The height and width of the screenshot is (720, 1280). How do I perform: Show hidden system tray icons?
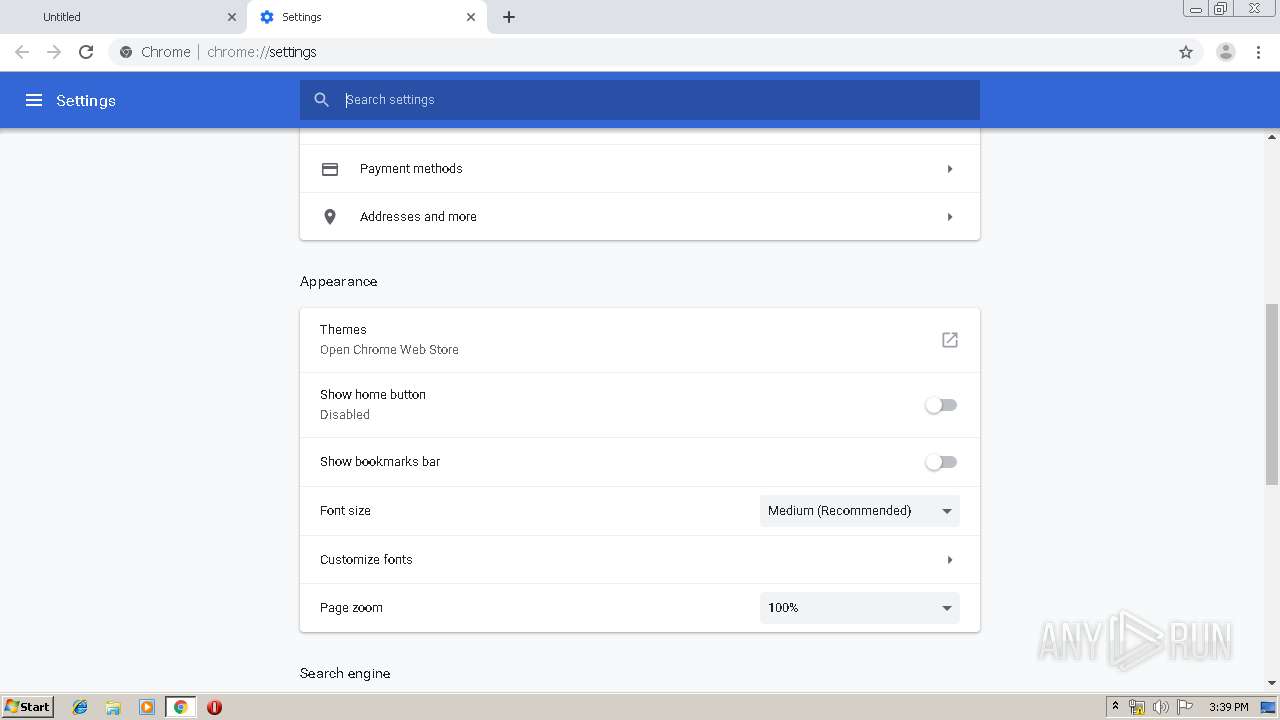point(1115,707)
